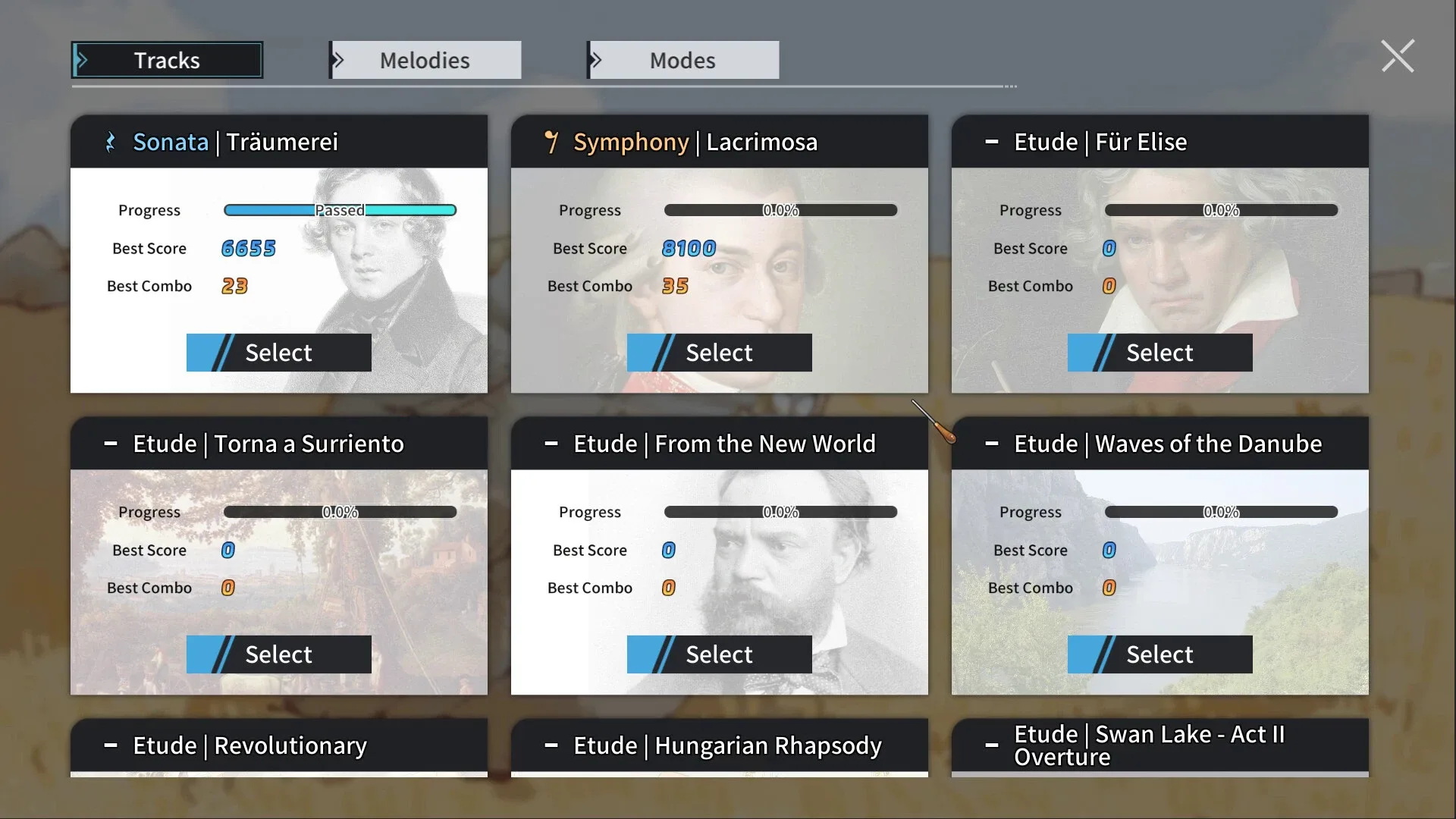Image resolution: width=1456 pixels, height=819 pixels.
Task: Click the Symphony rank icon beside Lacrimosa
Action: pyautogui.click(x=551, y=142)
